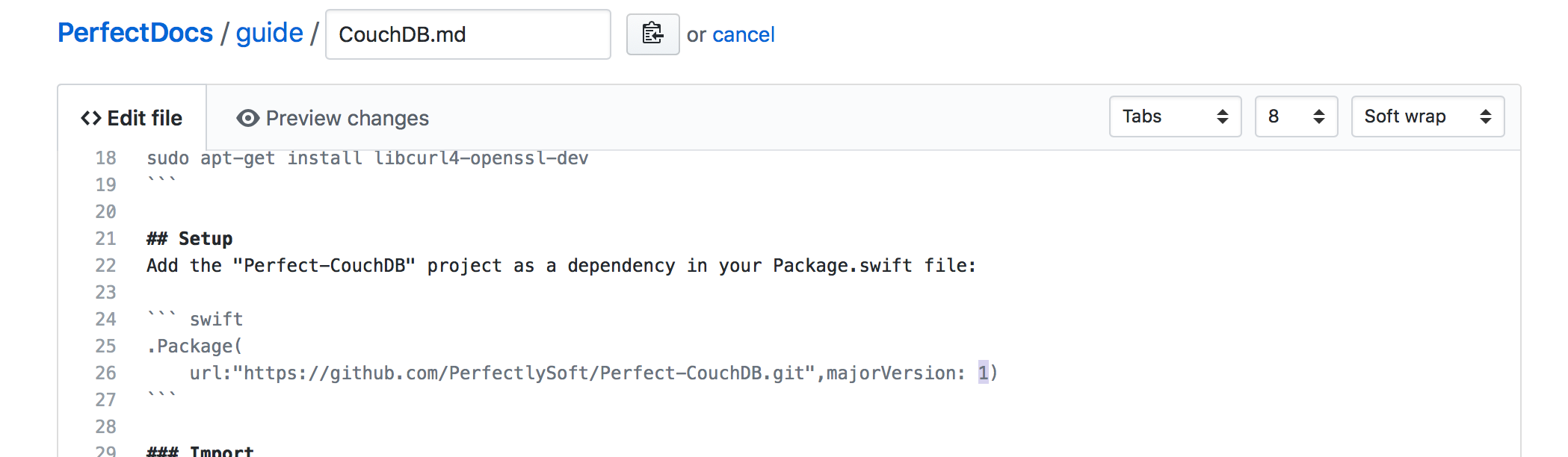
Task: Click cancel to discard edits
Action: pos(744,34)
